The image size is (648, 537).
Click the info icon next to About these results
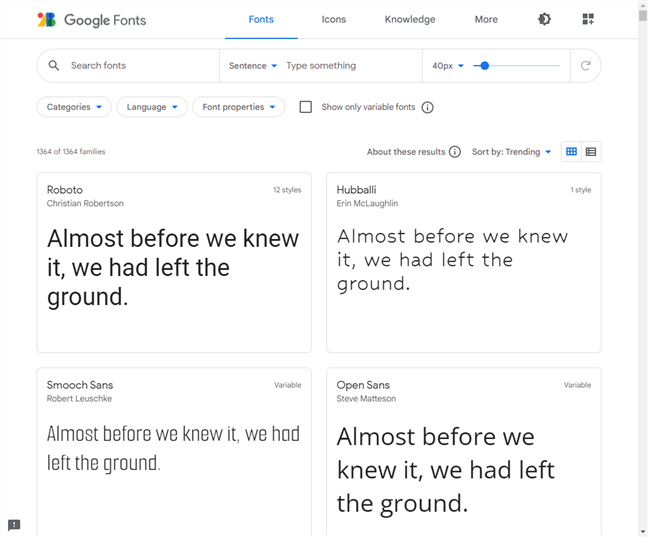tap(455, 152)
